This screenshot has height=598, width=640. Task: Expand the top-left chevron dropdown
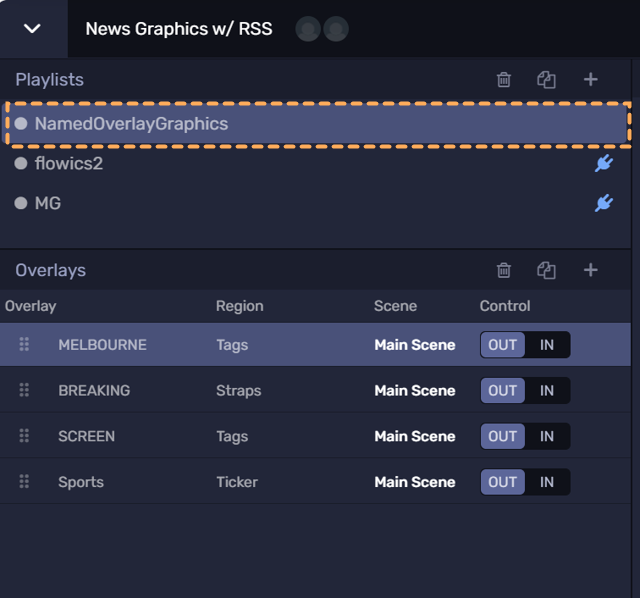click(x=32, y=28)
